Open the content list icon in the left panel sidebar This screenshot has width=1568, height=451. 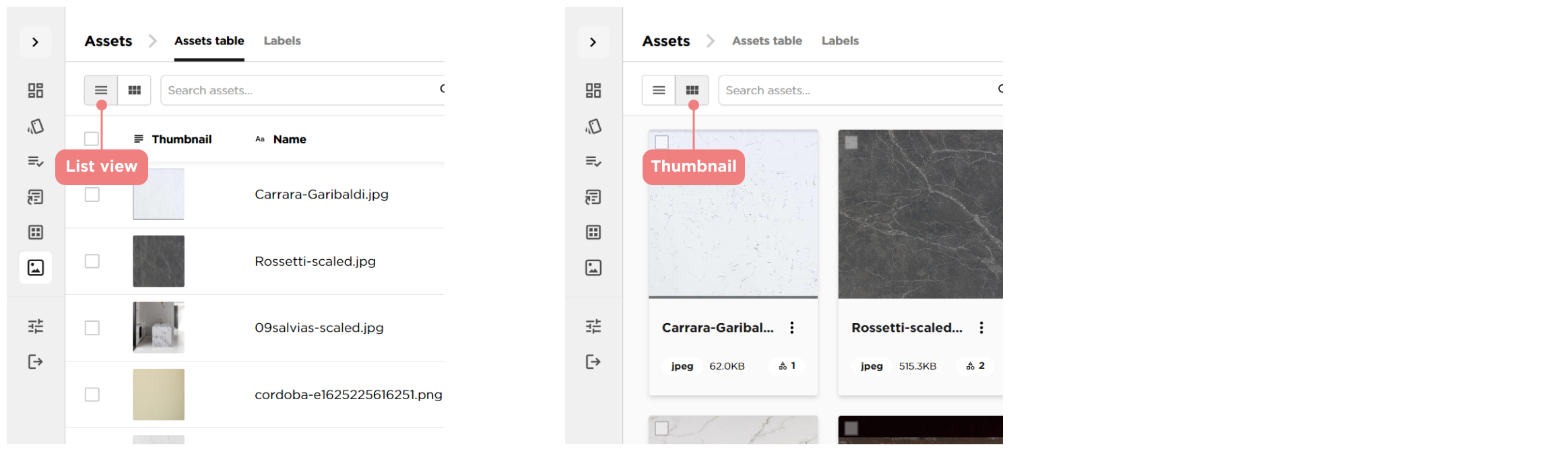(36, 197)
